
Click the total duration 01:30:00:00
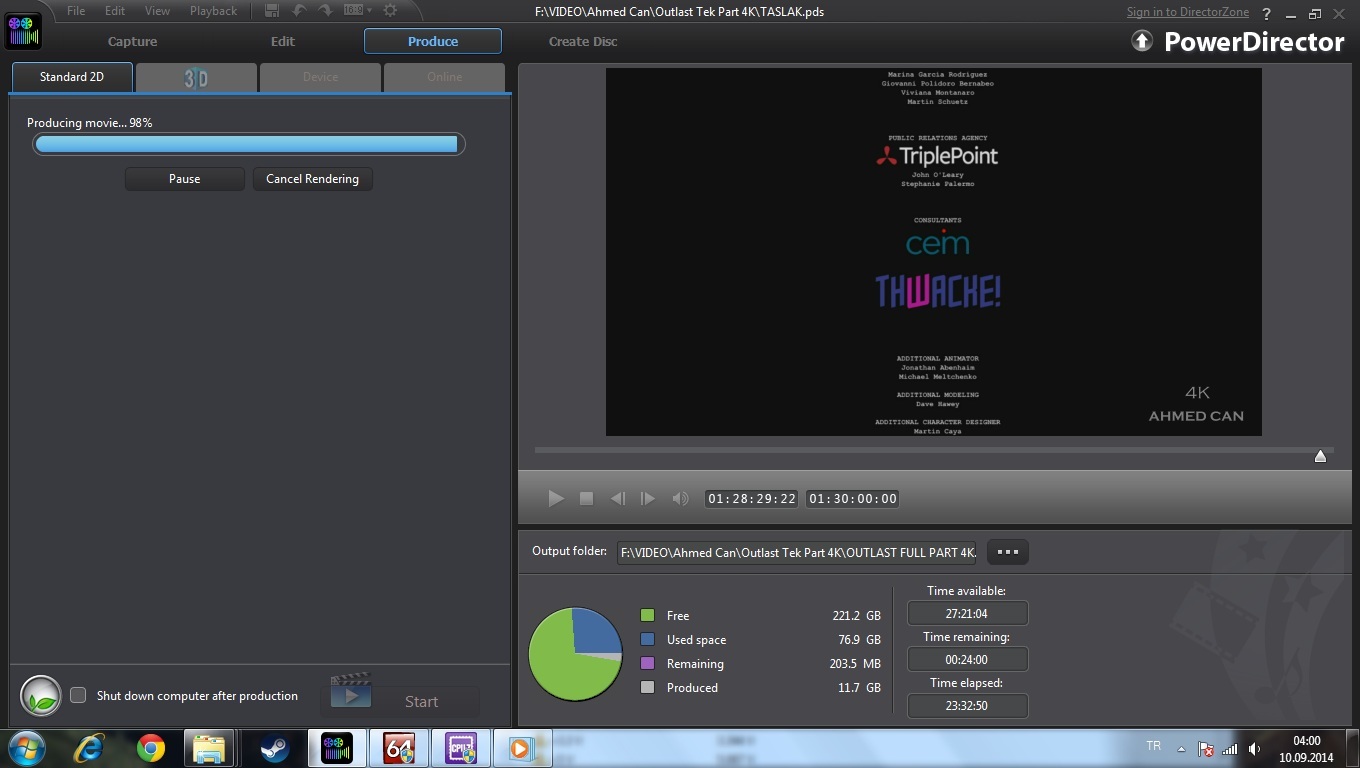pyautogui.click(x=853, y=498)
